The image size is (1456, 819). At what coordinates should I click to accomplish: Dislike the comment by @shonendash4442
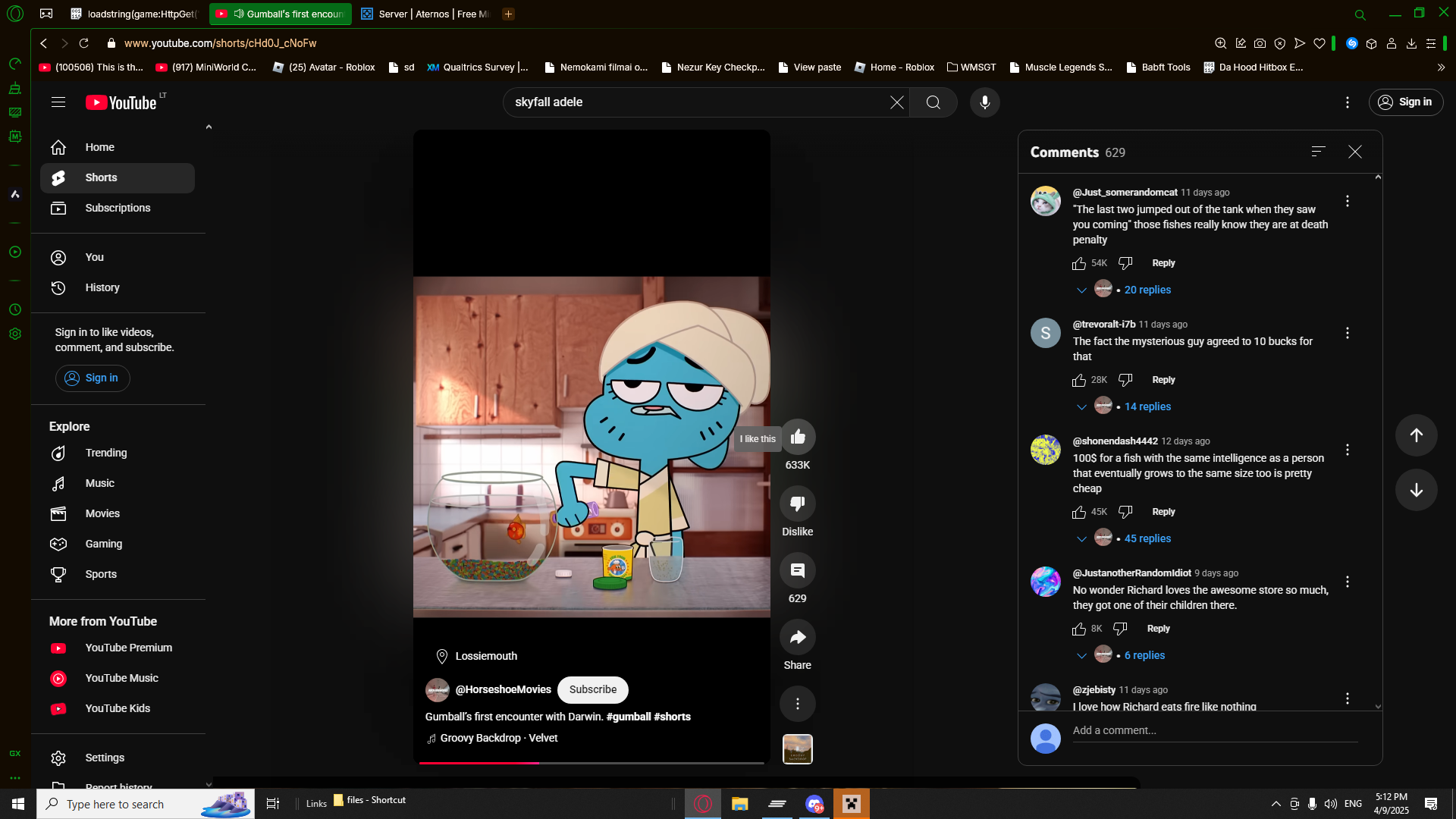1125,512
